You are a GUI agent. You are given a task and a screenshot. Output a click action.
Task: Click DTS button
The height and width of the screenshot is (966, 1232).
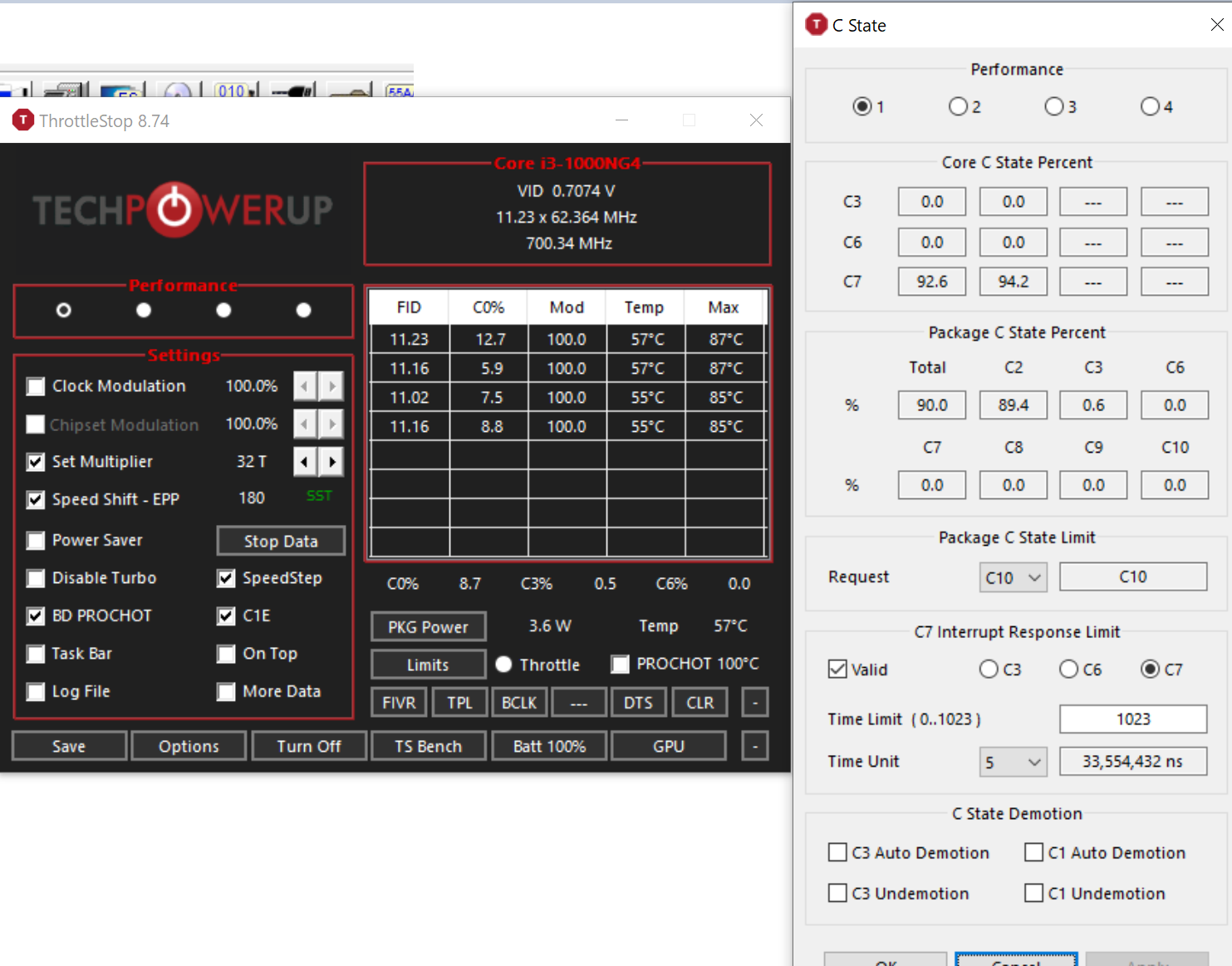pos(638,703)
